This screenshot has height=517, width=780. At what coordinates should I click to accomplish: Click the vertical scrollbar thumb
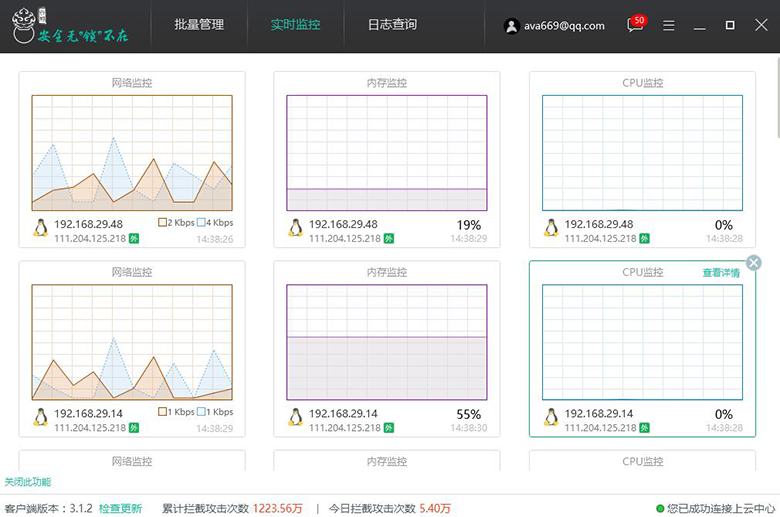pyautogui.click(x=778, y=97)
